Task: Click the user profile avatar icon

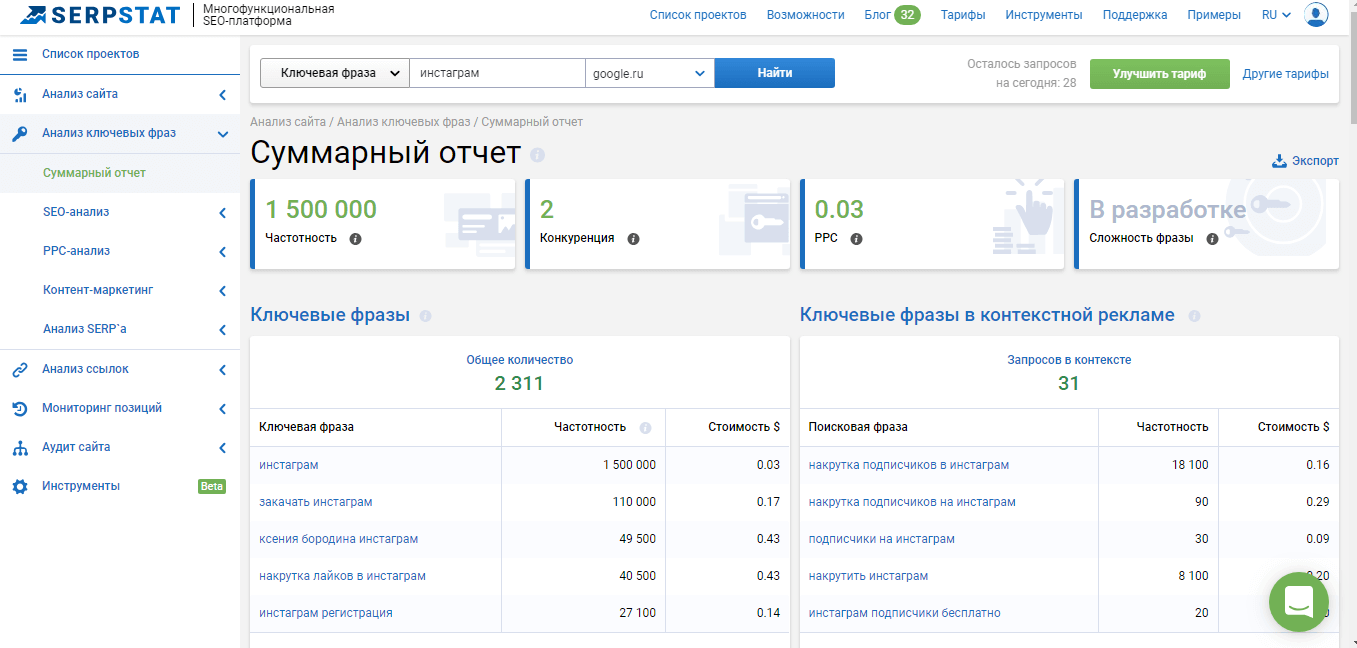Action: (1316, 15)
